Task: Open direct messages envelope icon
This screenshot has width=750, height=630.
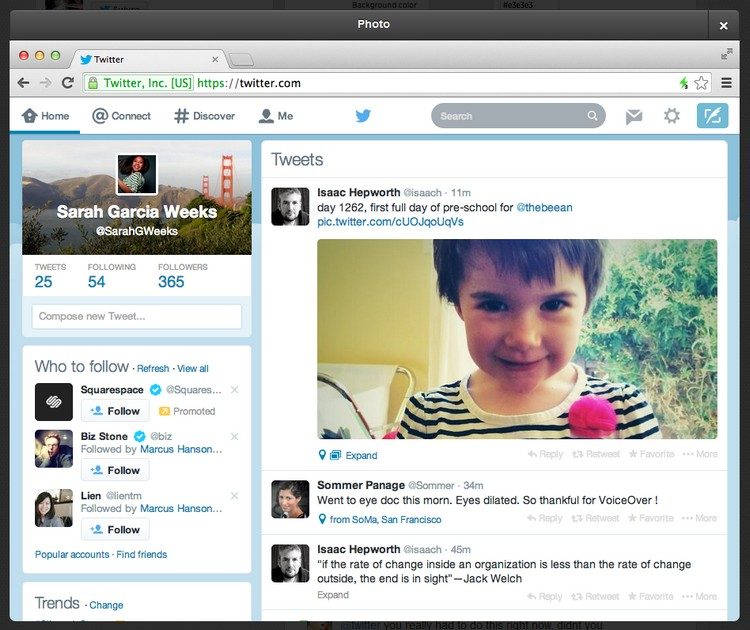Action: coord(633,116)
